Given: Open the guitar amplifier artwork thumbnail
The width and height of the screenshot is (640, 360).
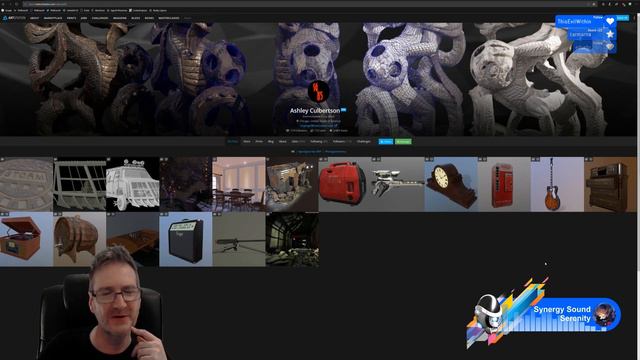Looking at the screenshot, I should click(186, 239).
